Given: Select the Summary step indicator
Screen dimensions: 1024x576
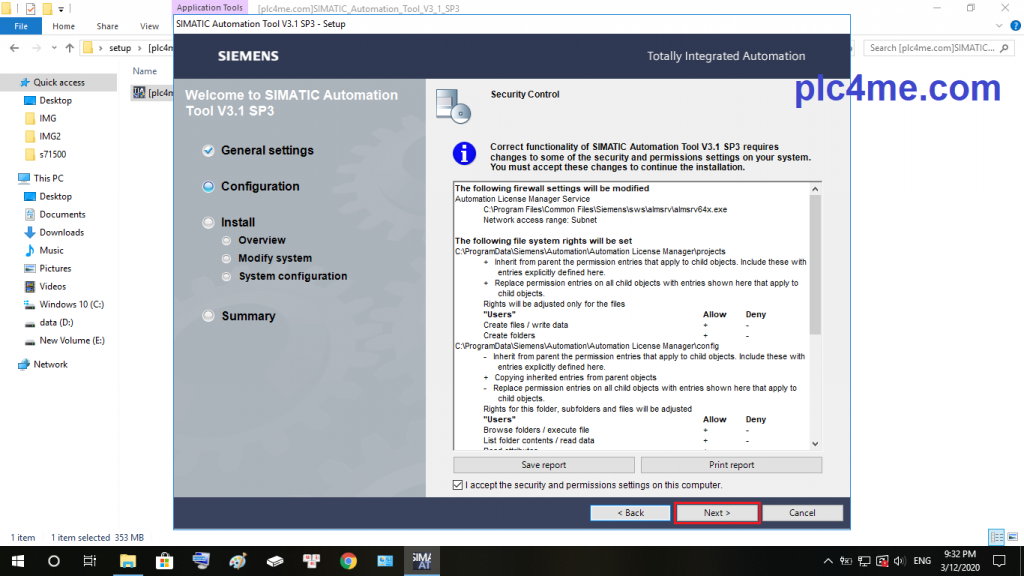Looking at the screenshot, I should (208, 316).
